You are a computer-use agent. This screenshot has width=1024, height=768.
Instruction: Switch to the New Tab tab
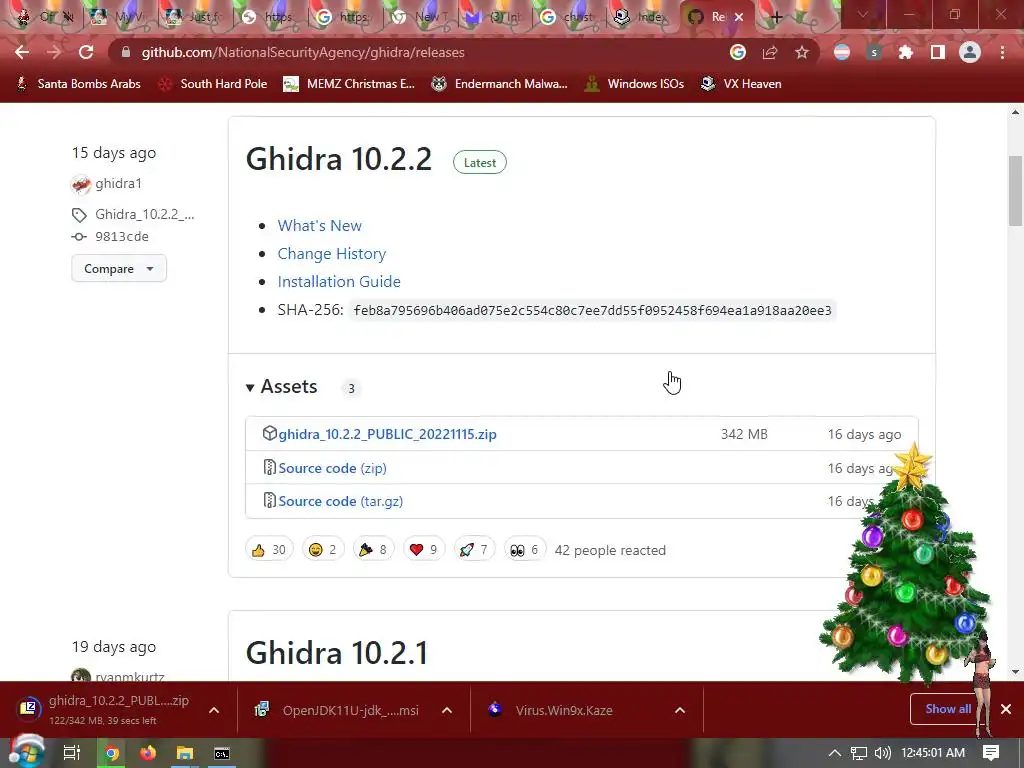(418, 17)
